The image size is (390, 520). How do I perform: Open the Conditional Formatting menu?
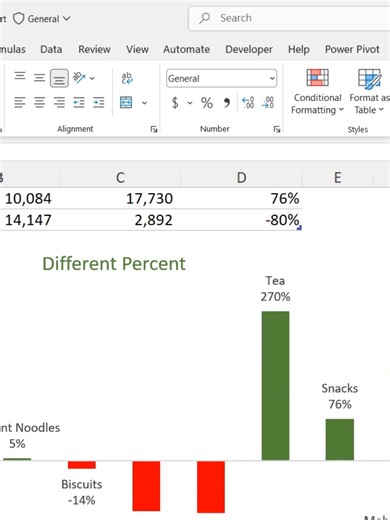317,91
